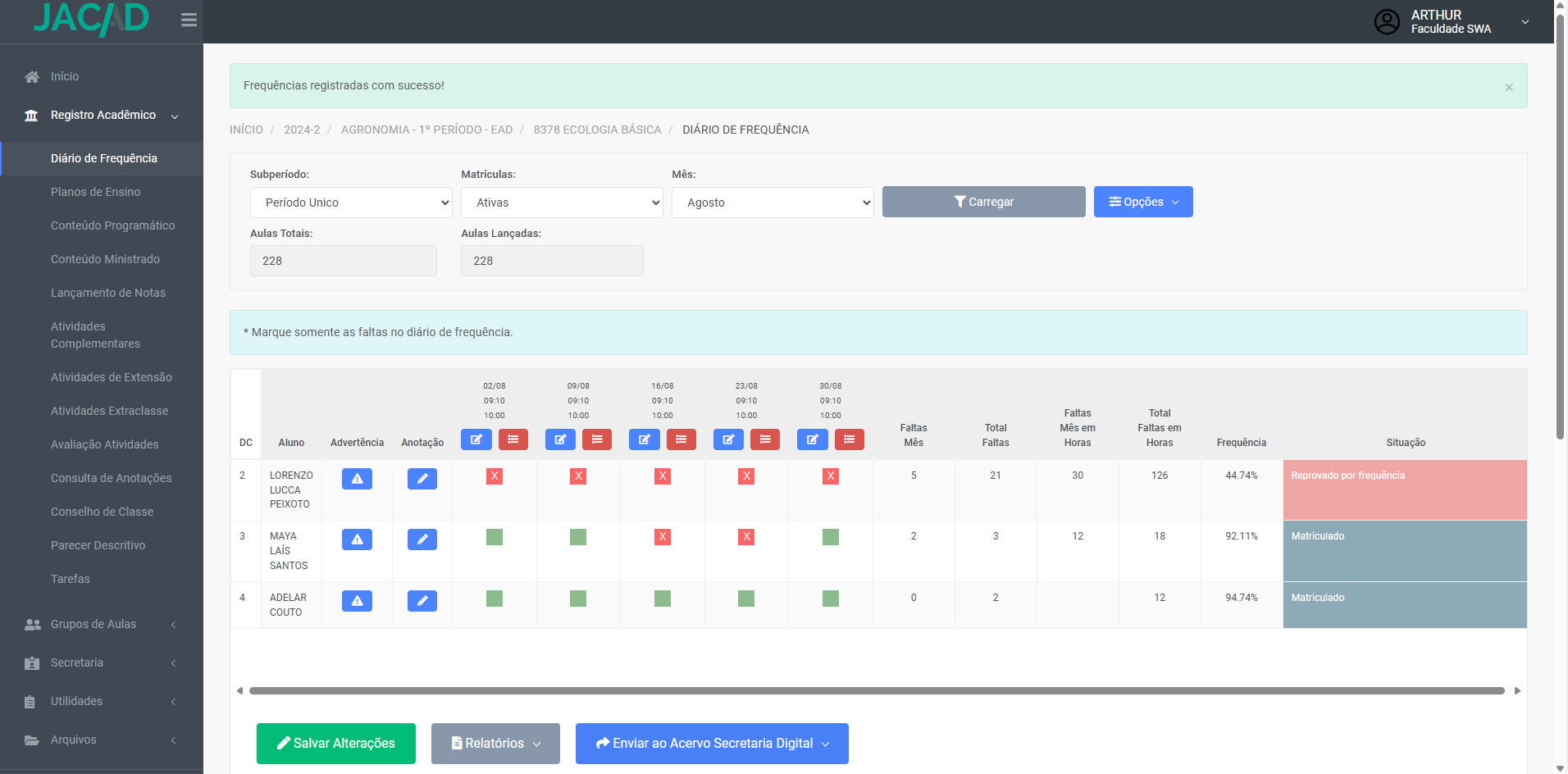Open the Relatórios dropdown button

coord(495,744)
